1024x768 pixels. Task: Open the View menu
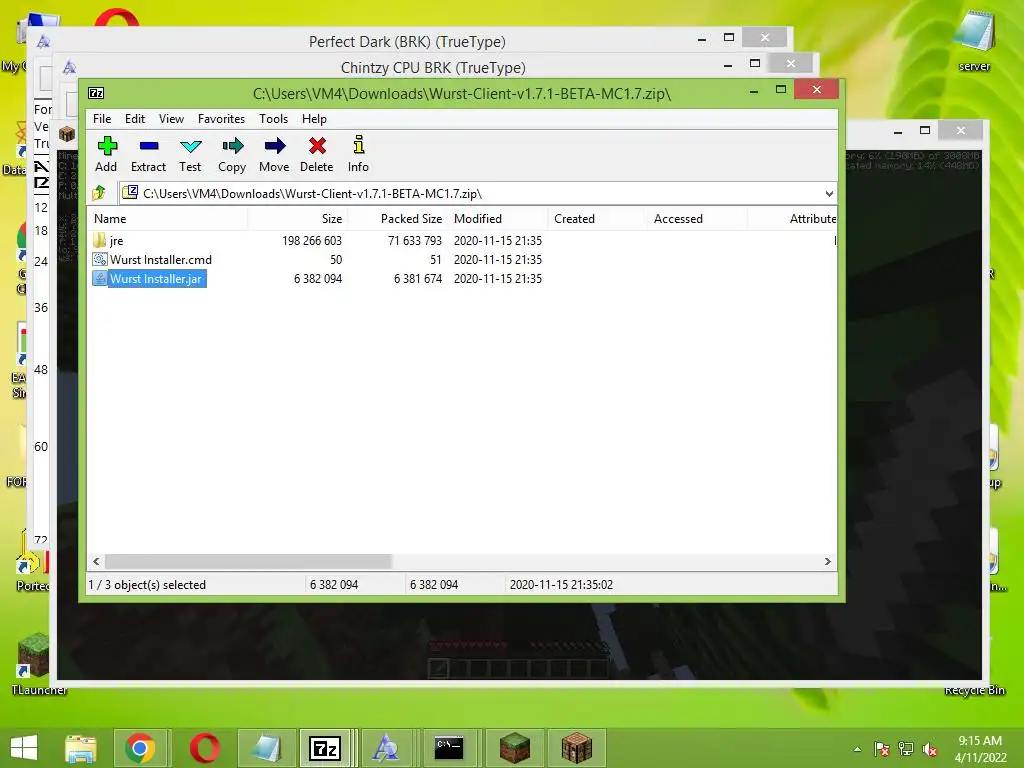171,119
